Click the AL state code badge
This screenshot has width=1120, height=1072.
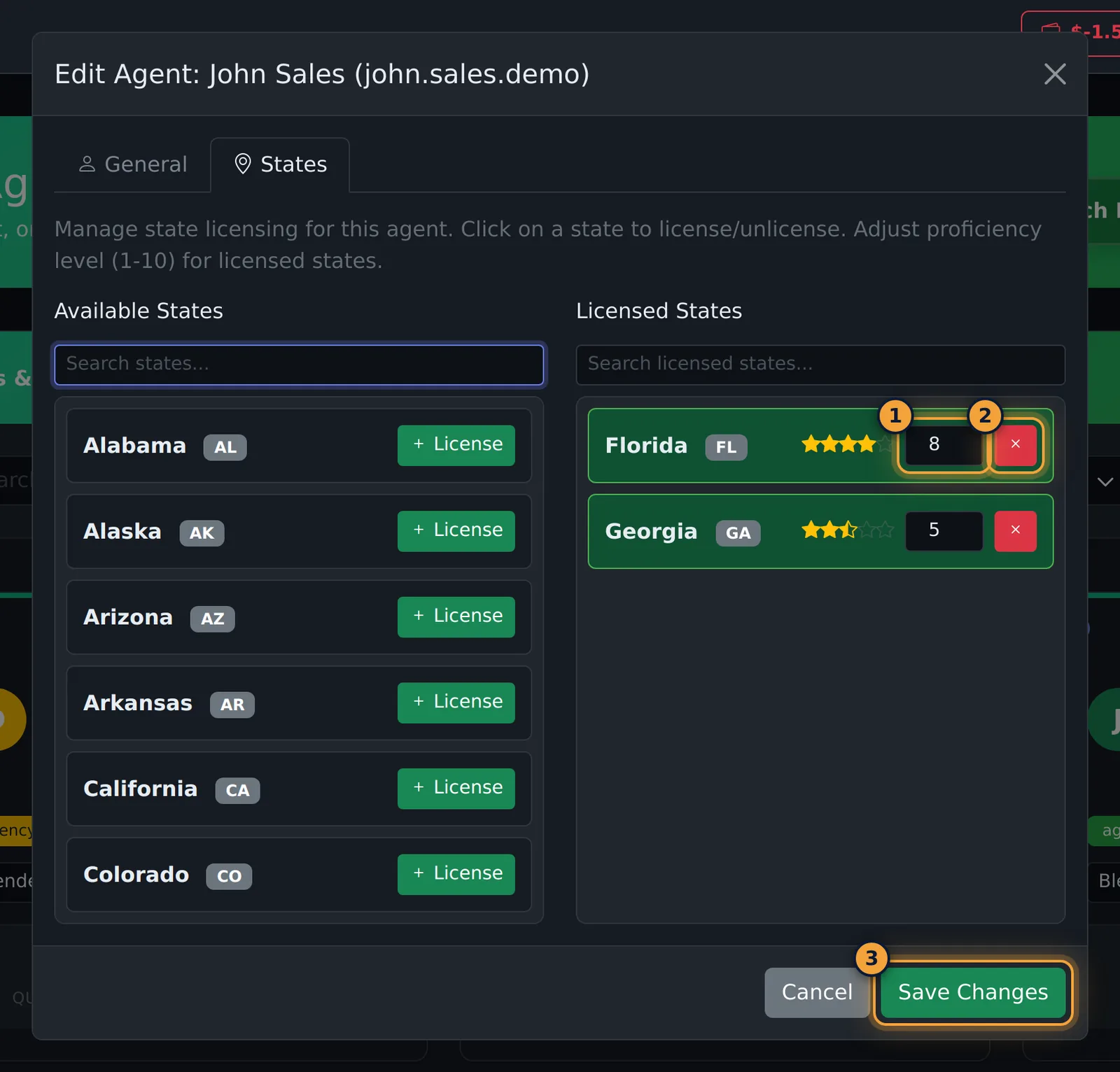[x=225, y=447]
